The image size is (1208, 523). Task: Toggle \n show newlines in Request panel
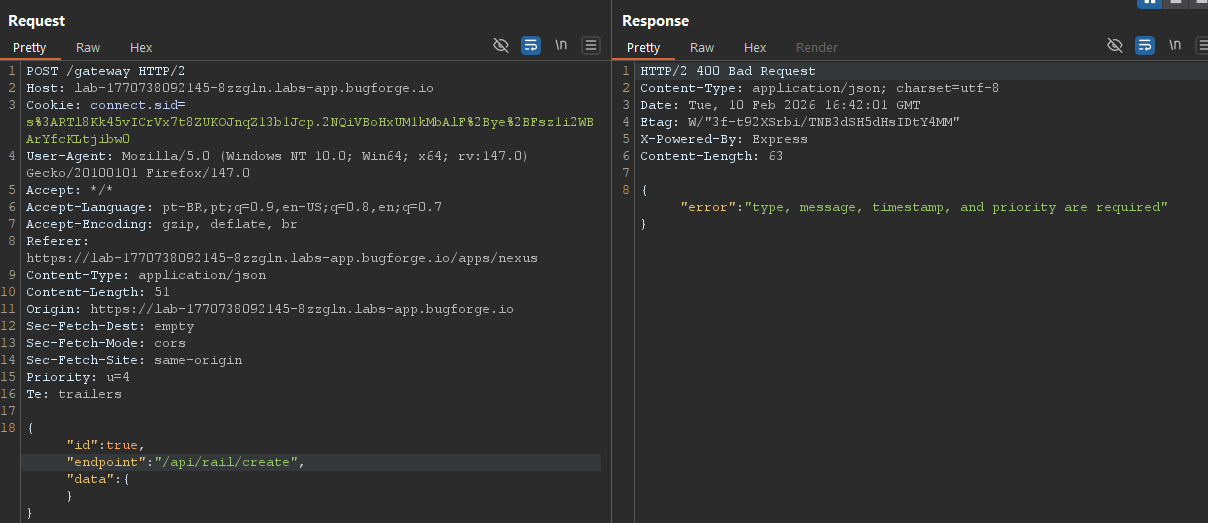(x=561, y=45)
